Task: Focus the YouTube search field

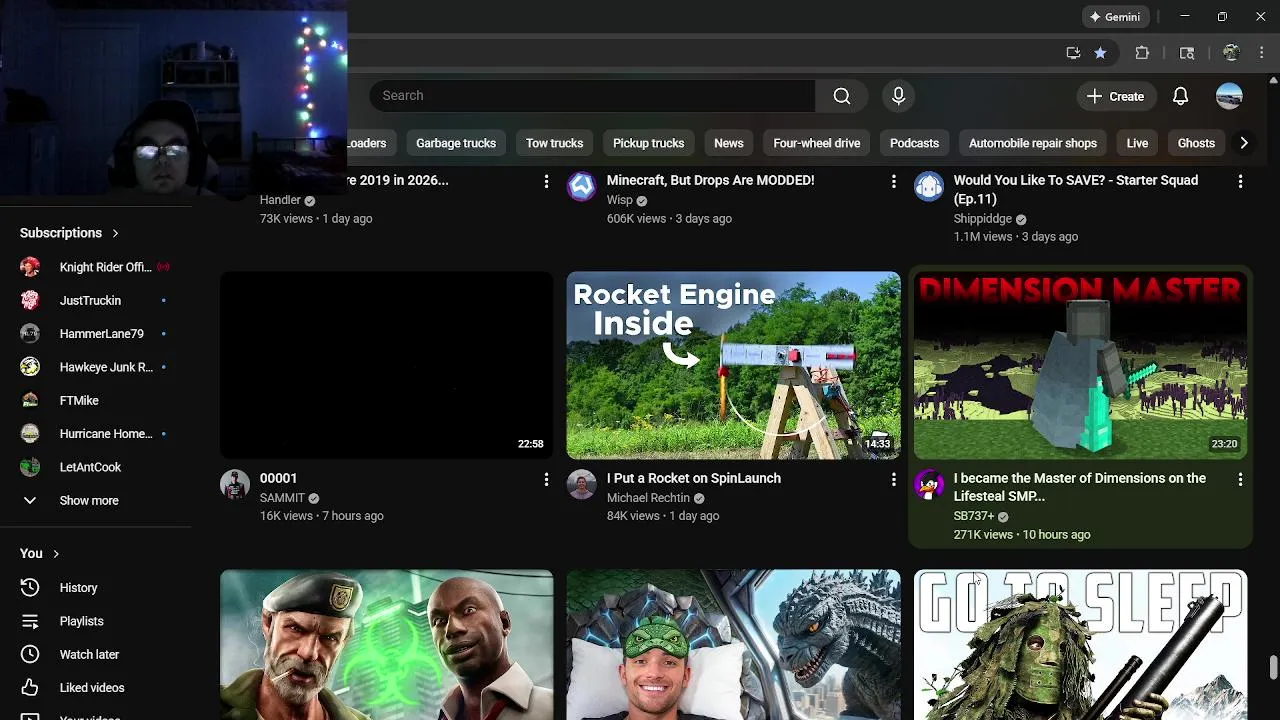Action: click(x=592, y=96)
